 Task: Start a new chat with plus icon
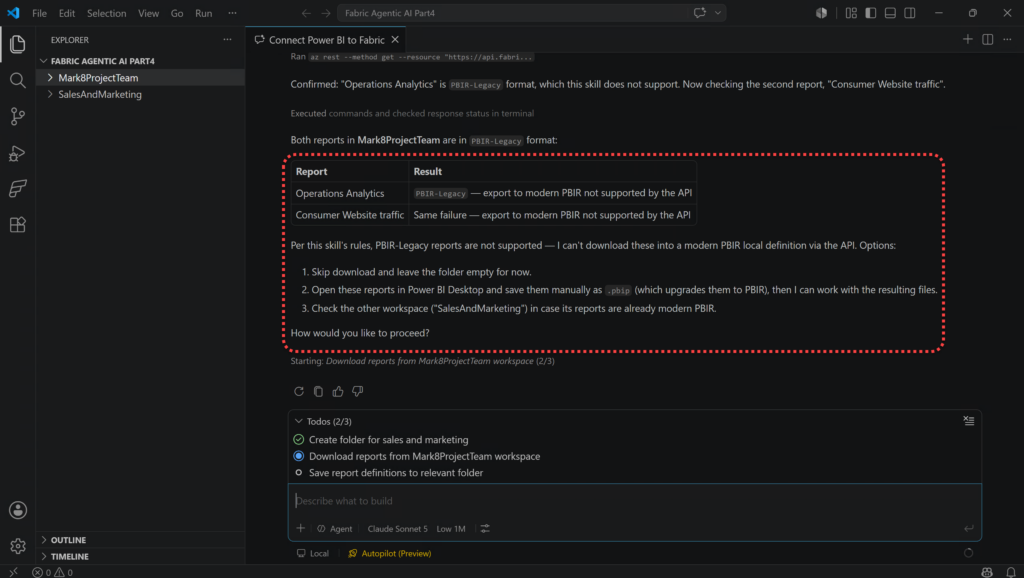968,40
